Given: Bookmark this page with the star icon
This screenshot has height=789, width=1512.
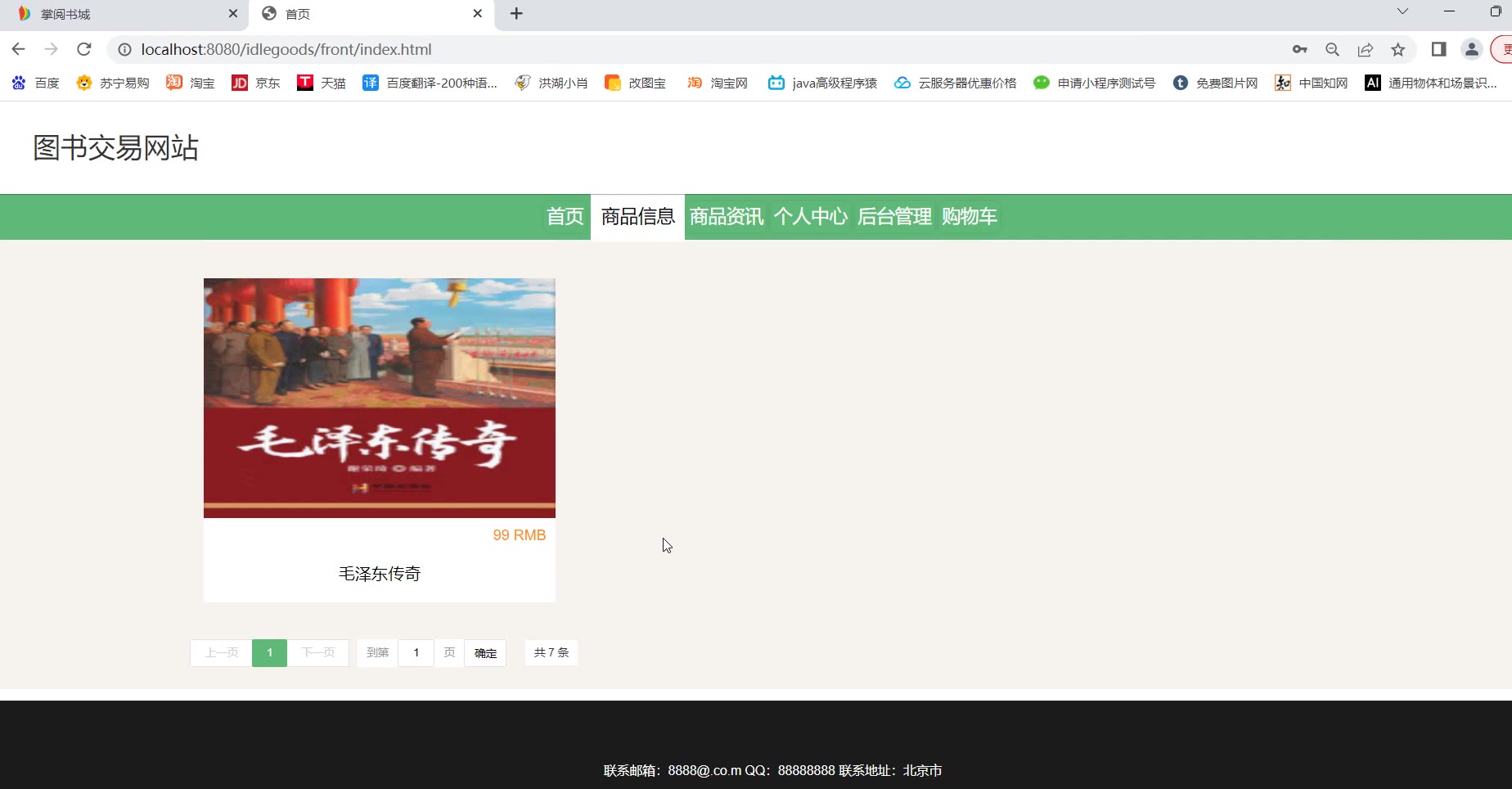Looking at the screenshot, I should coord(1398,49).
